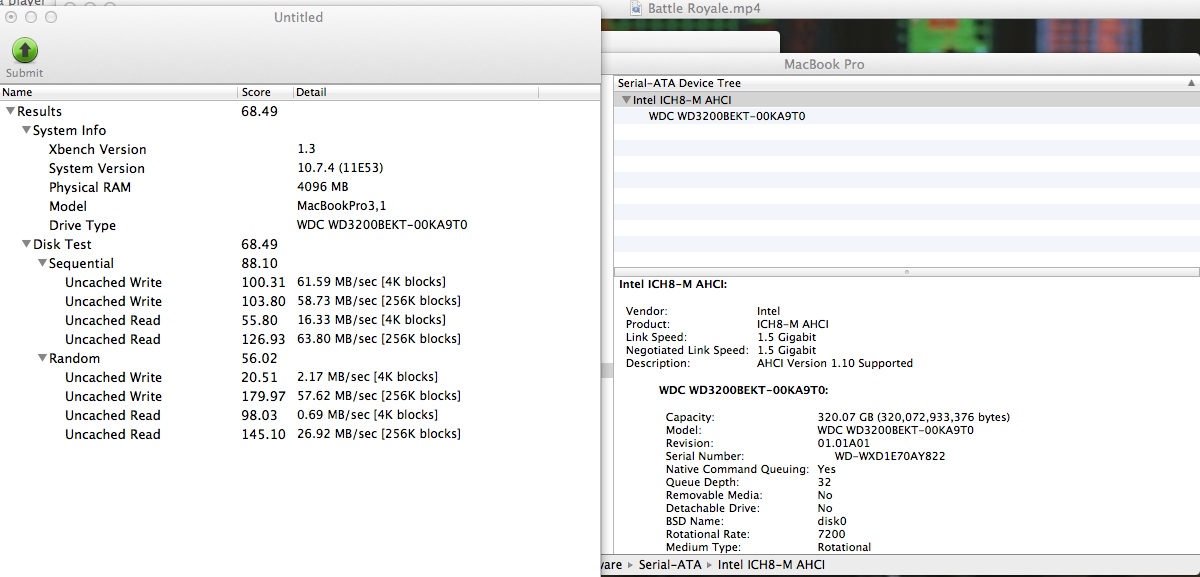Select the Drive Type row
This screenshot has width=1200, height=577.
point(300,225)
